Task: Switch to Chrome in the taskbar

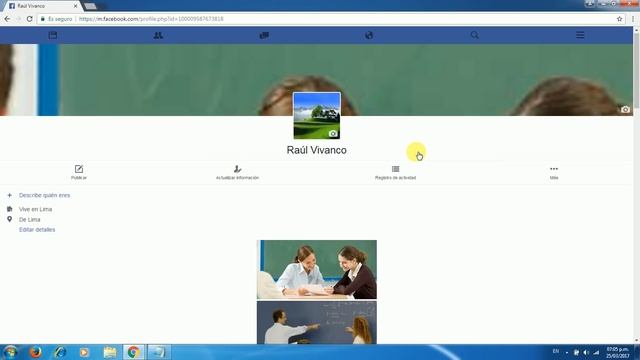Action: (133, 352)
